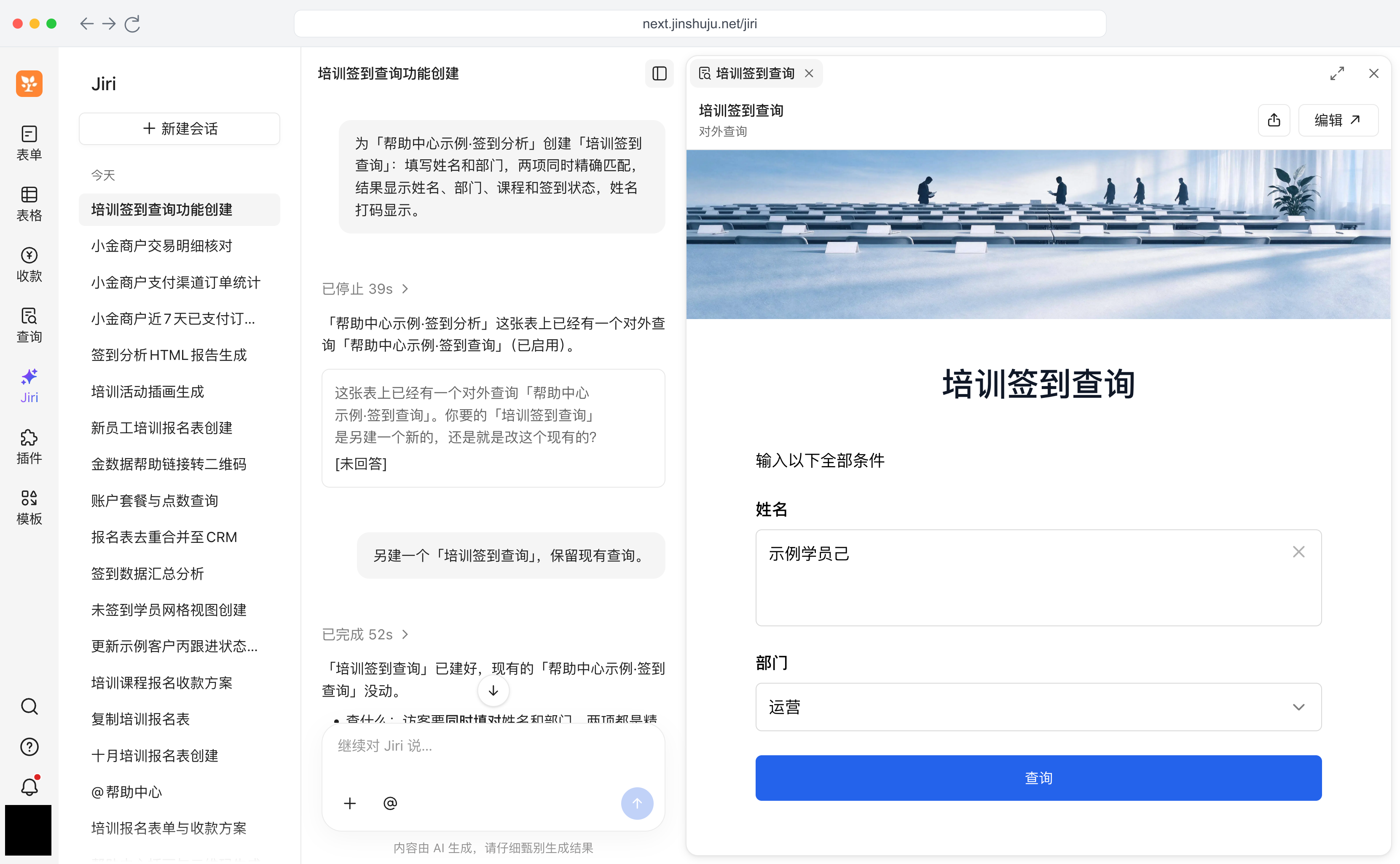Click the 新建会话 new conversation button
Screen dimensions: 1400x864
point(179,129)
